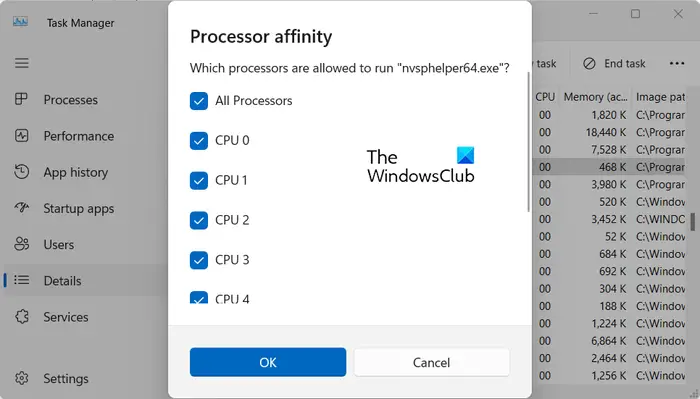700x399 pixels.
Task: Disable the CPU 3 checkbox
Action: click(199, 260)
